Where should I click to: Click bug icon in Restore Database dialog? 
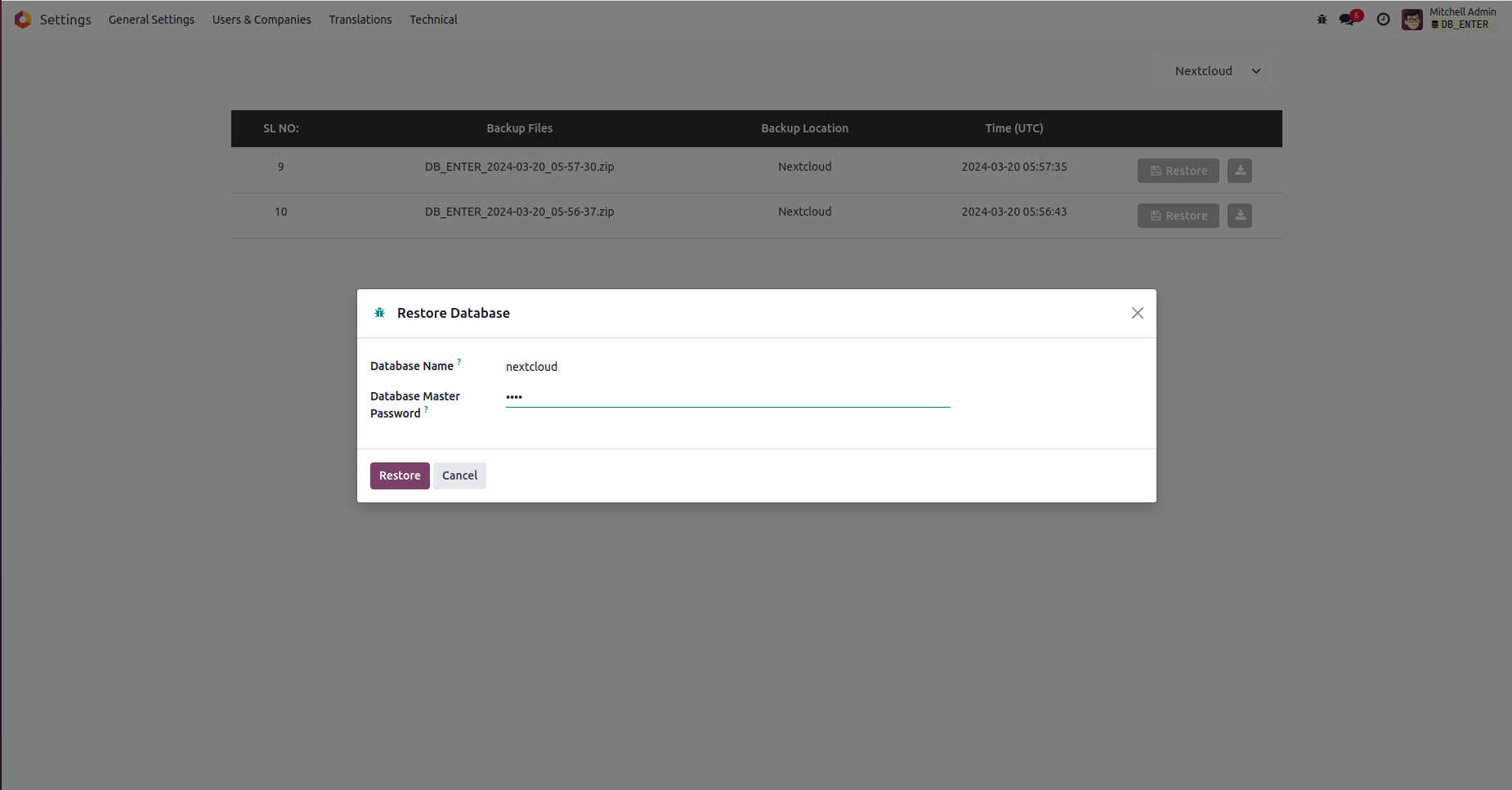click(379, 313)
